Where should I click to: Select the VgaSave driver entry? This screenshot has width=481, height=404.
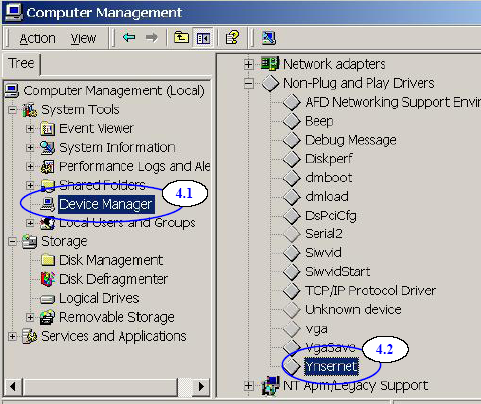[x=330, y=348]
